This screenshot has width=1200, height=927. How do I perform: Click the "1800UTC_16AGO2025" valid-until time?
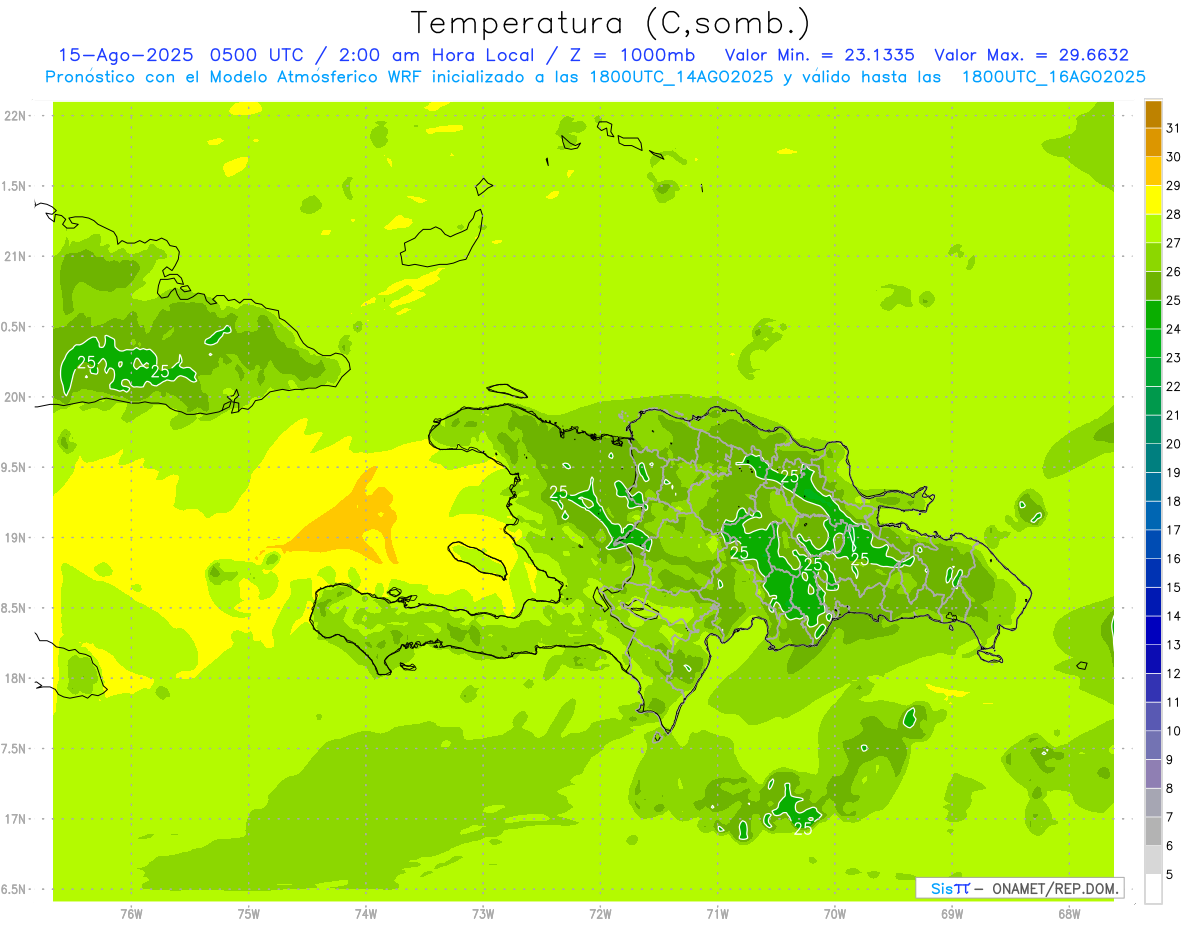pyautogui.click(x=1053, y=77)
